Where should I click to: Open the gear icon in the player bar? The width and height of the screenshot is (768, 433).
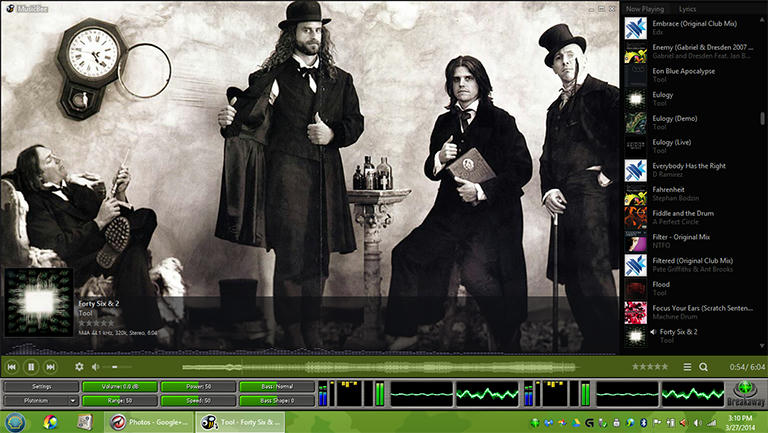tap(79, 366)
